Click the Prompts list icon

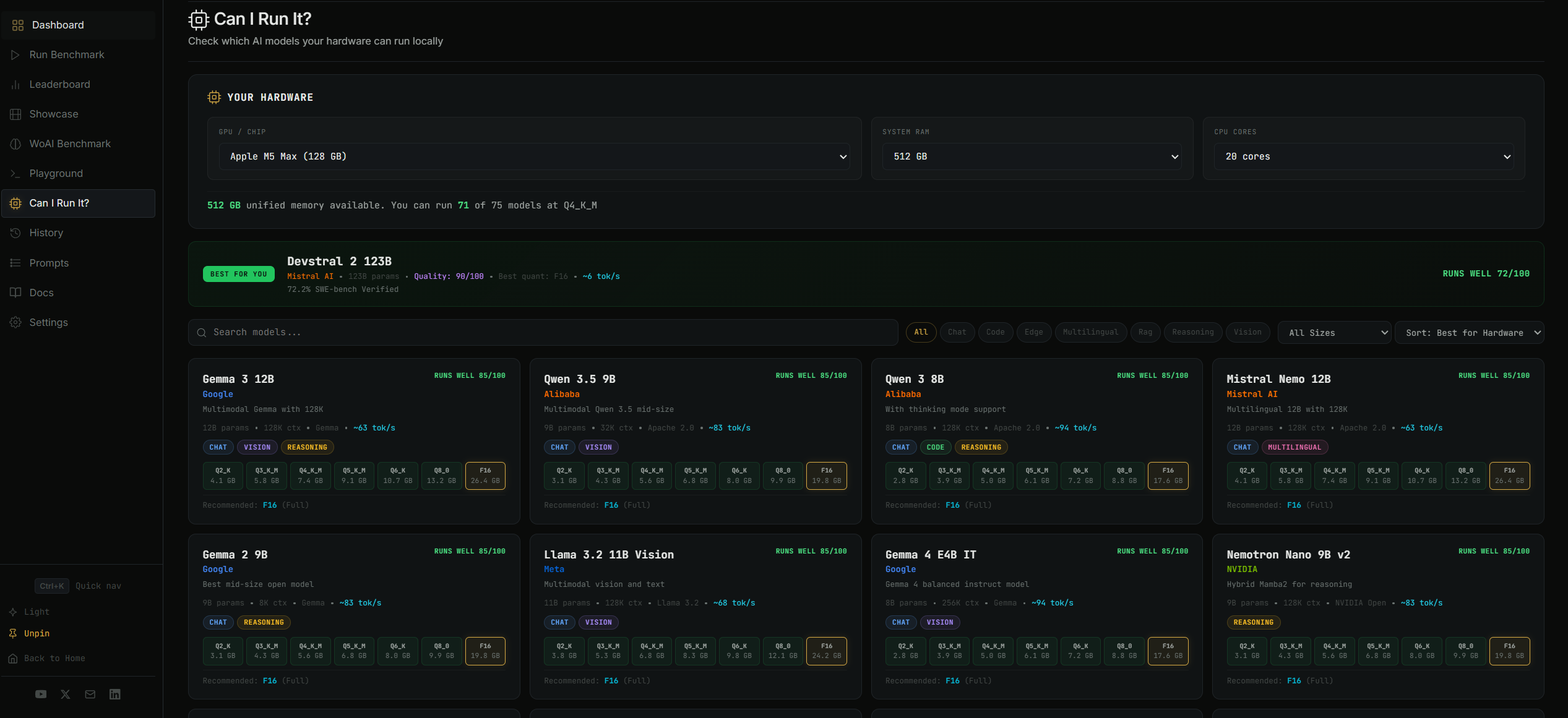pyautogui.click(x=15, y=263)
